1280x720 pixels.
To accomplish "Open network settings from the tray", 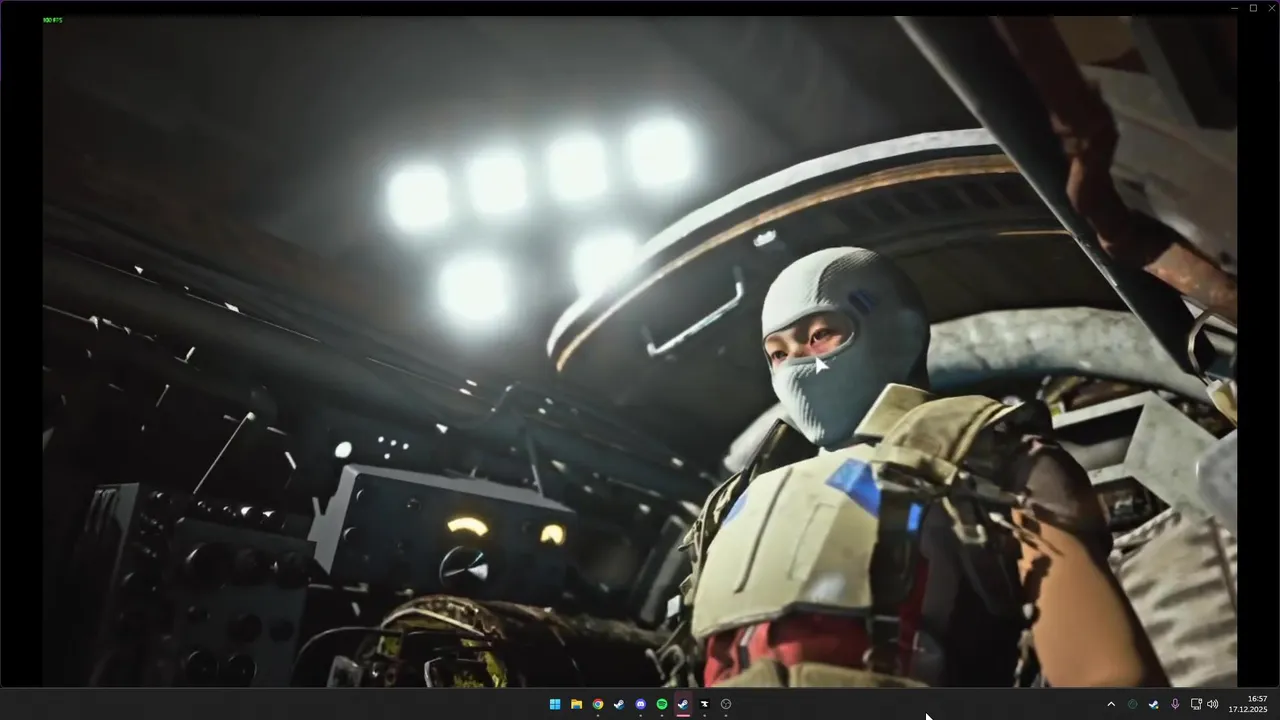I will [1196, 704].
